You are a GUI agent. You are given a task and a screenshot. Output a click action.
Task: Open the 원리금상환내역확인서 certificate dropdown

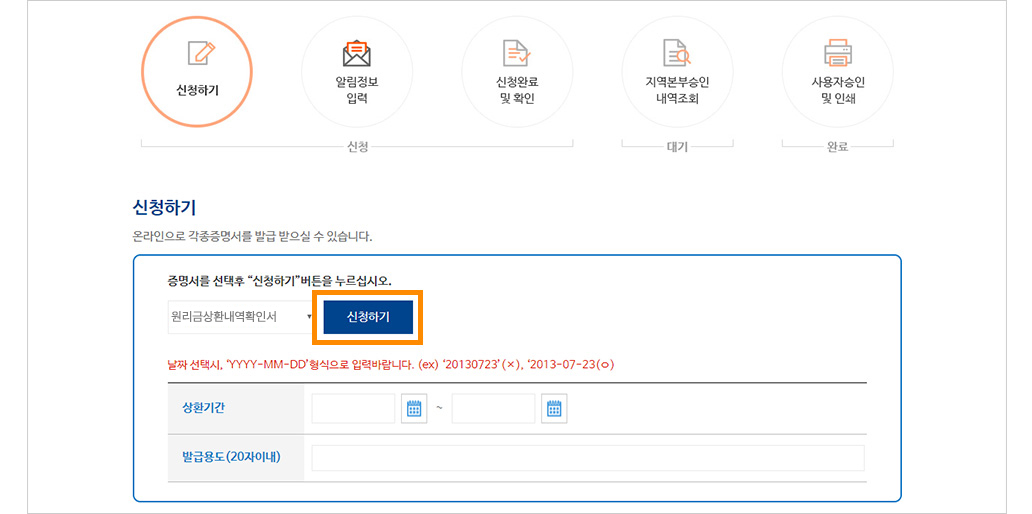[x=240, y=317]
